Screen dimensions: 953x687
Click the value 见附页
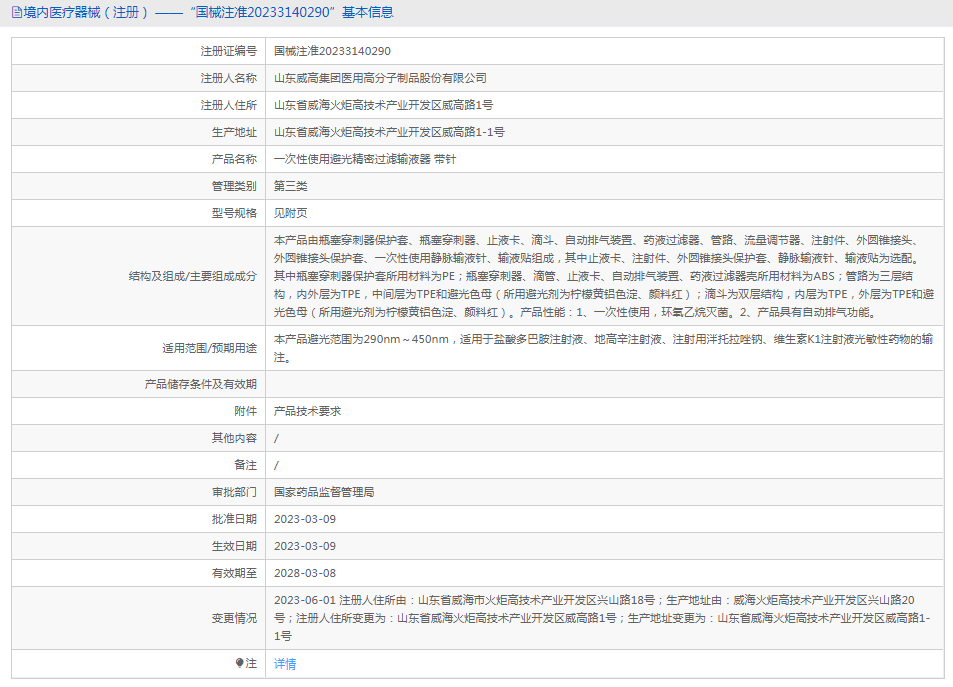click(x=291, y=213)
